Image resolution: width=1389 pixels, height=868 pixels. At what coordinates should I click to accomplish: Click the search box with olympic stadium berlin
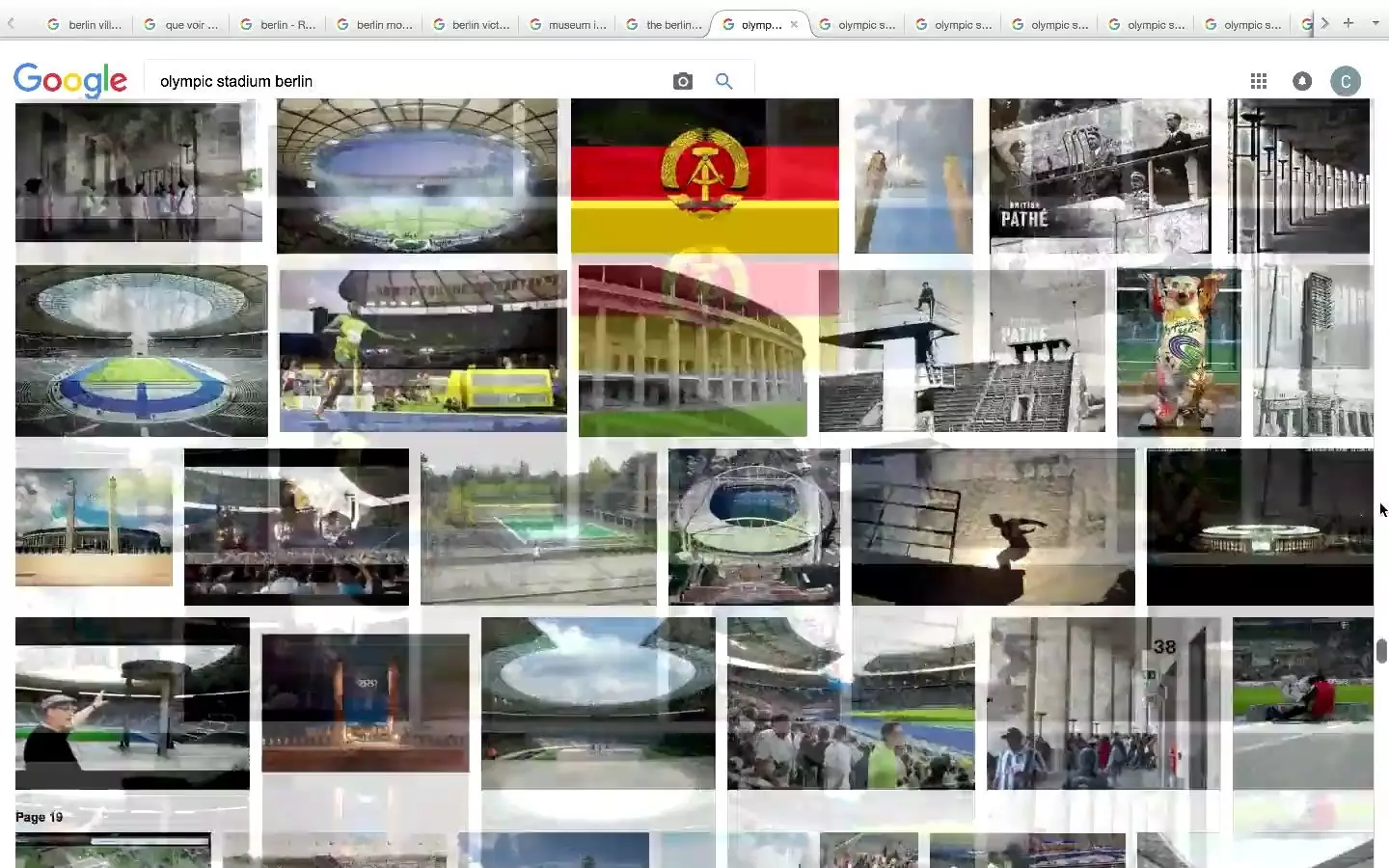click(405, 82)
